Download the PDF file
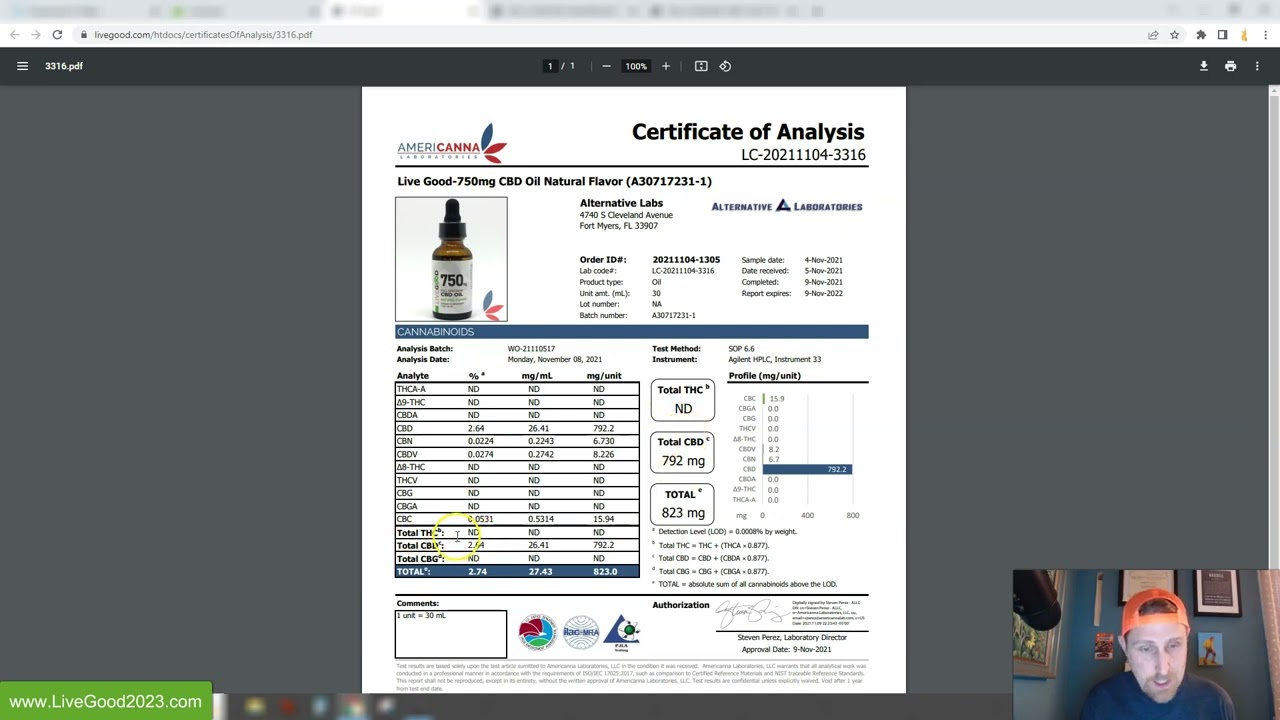This screenshot has width=1280, height=720. coord(1204,66)
